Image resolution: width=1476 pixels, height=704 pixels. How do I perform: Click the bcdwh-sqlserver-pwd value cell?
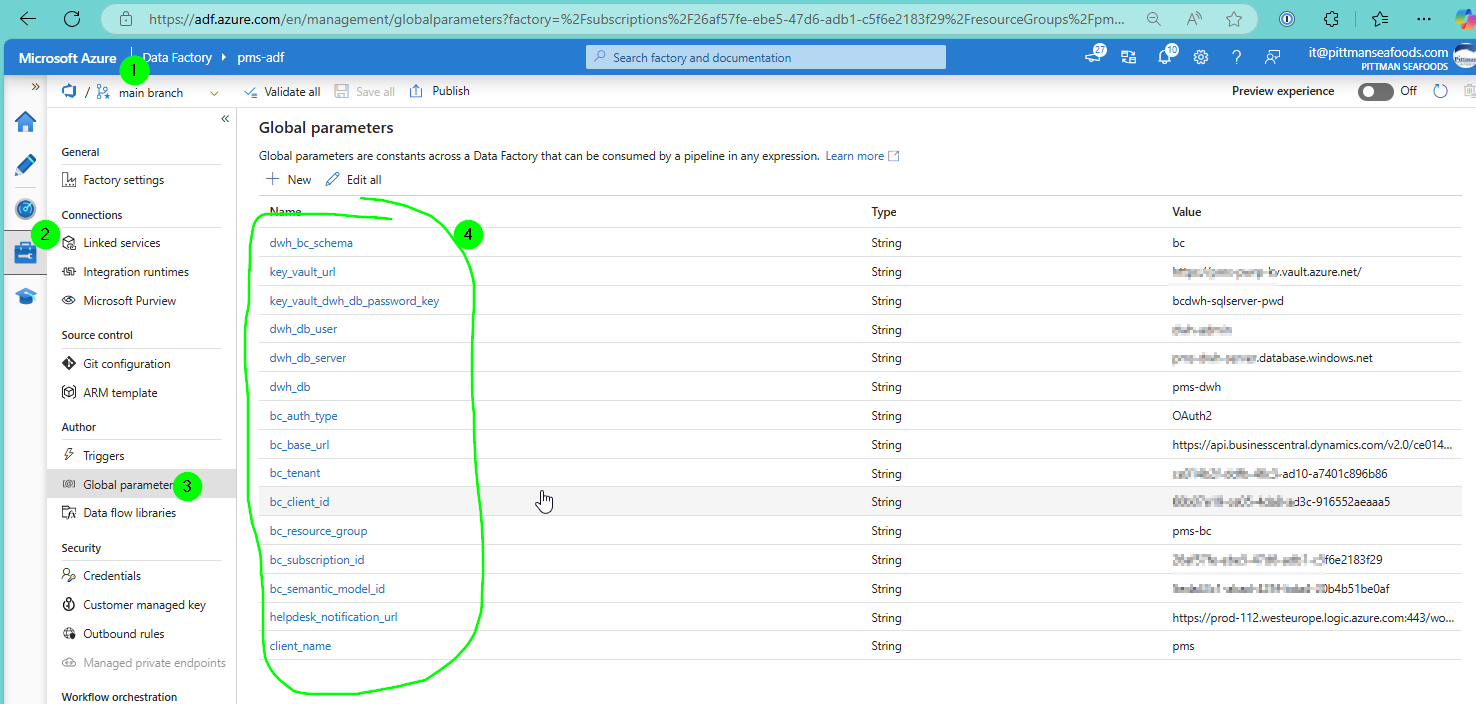point(1229,301)
